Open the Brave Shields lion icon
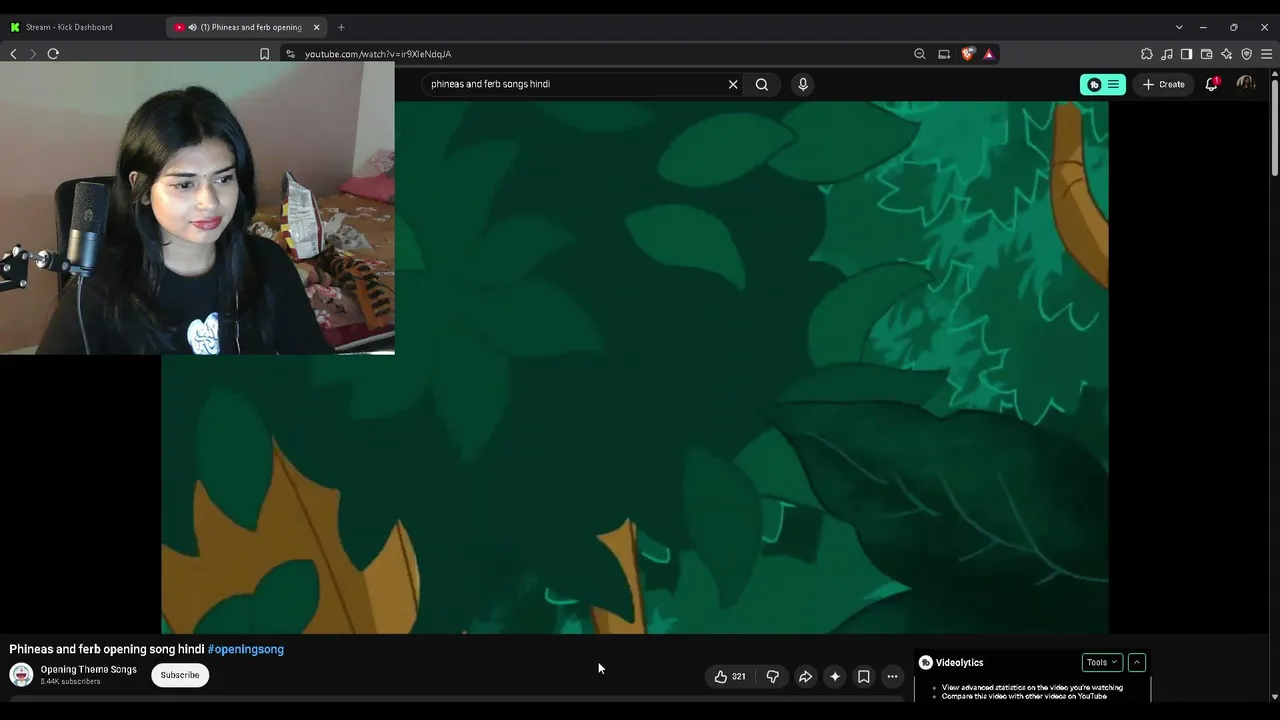Screen dimensions: 1280x720 pyautogui.click(x=968, y=54)
